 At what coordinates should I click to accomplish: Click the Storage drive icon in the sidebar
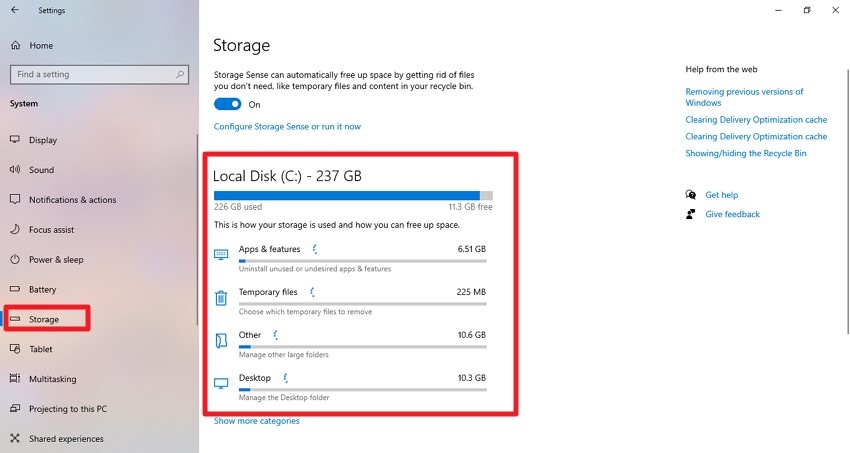(x=15, y=319)
